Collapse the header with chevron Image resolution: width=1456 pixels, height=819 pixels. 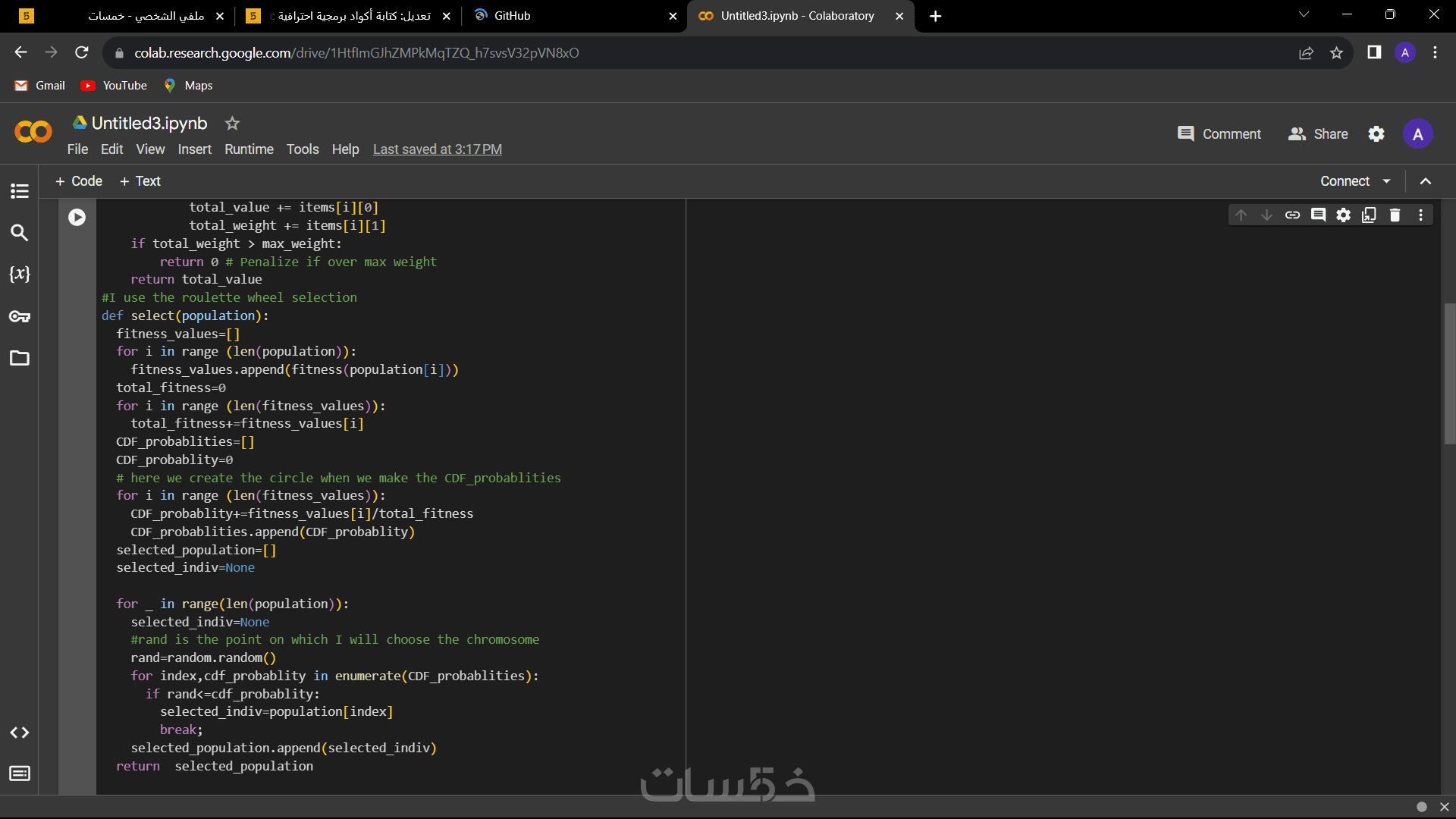point(1426,181)
